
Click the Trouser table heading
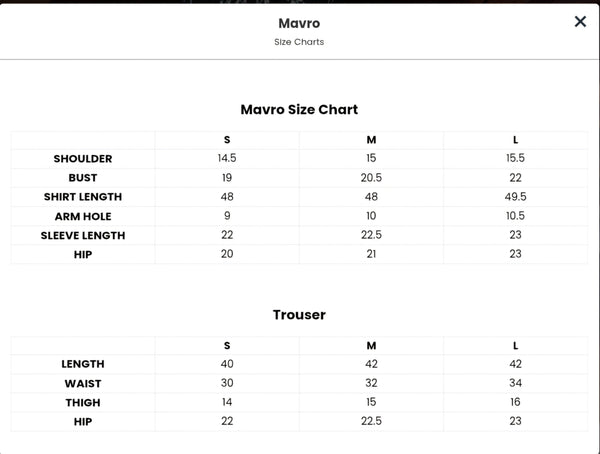click(x=299, y=315)
